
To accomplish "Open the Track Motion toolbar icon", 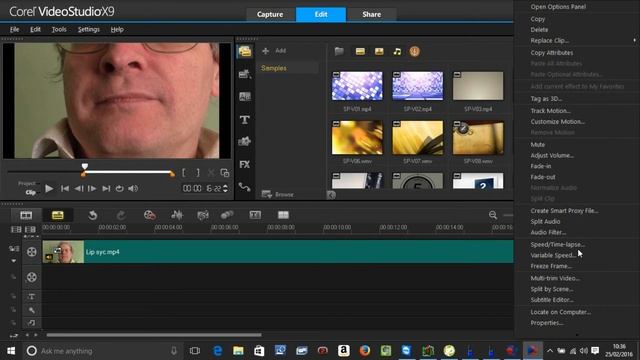I will [227, 215].
